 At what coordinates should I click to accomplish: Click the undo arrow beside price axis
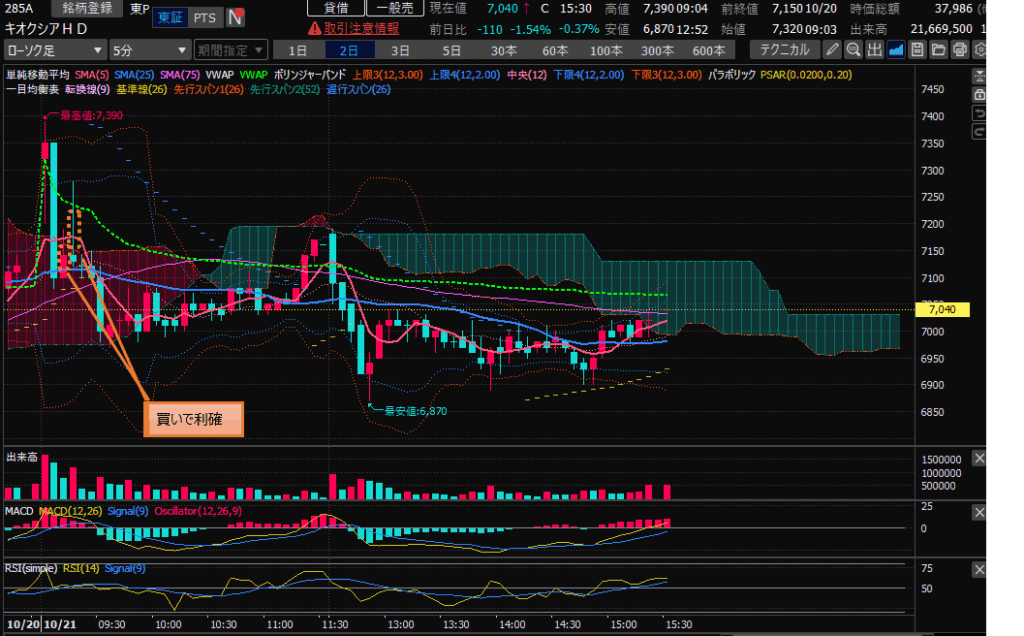click(979, 113)
